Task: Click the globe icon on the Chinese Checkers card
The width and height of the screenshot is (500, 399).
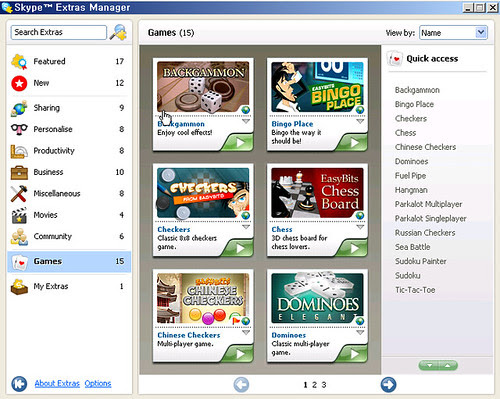Action: pyautogui.click(x=246, y=321)
